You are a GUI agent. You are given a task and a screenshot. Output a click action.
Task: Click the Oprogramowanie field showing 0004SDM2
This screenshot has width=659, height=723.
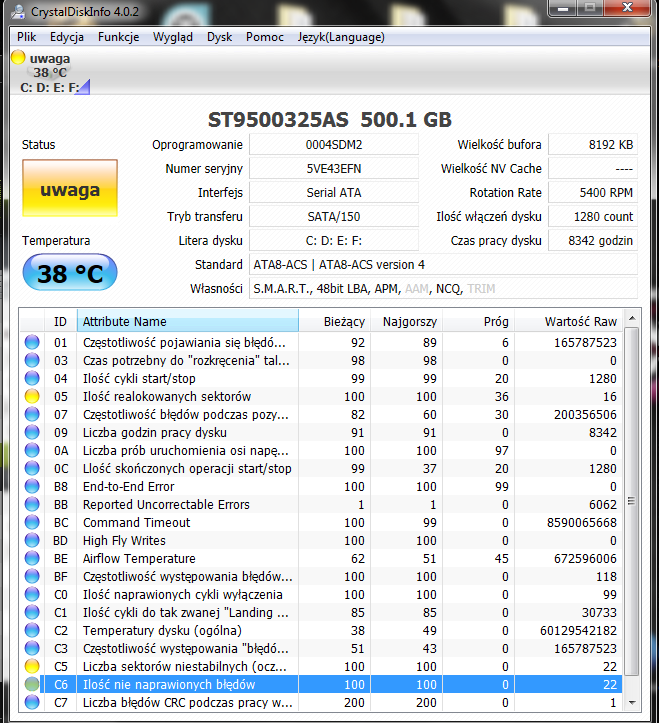334,144
